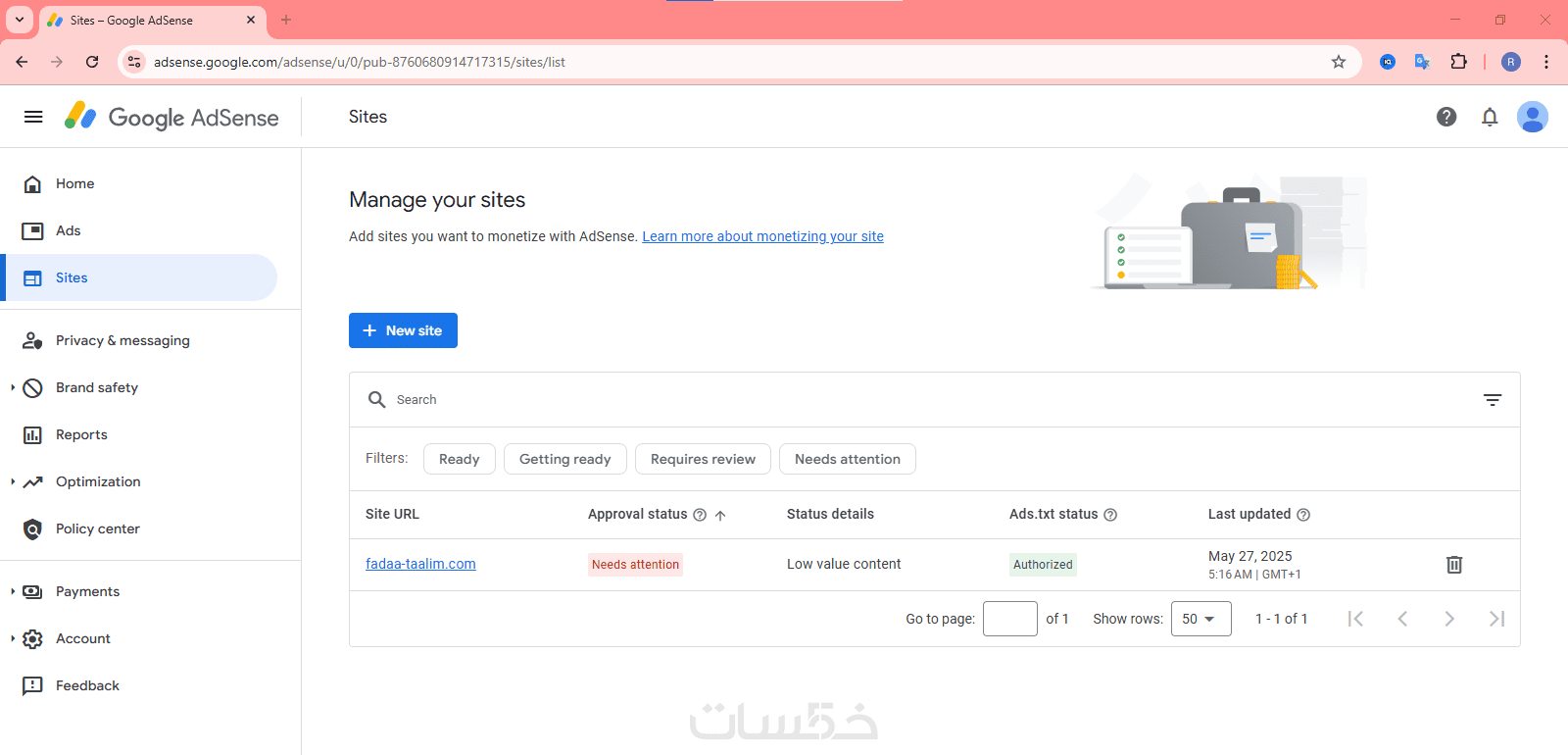
Task: Click the Google AdSense logo
Action: [171, 117]
